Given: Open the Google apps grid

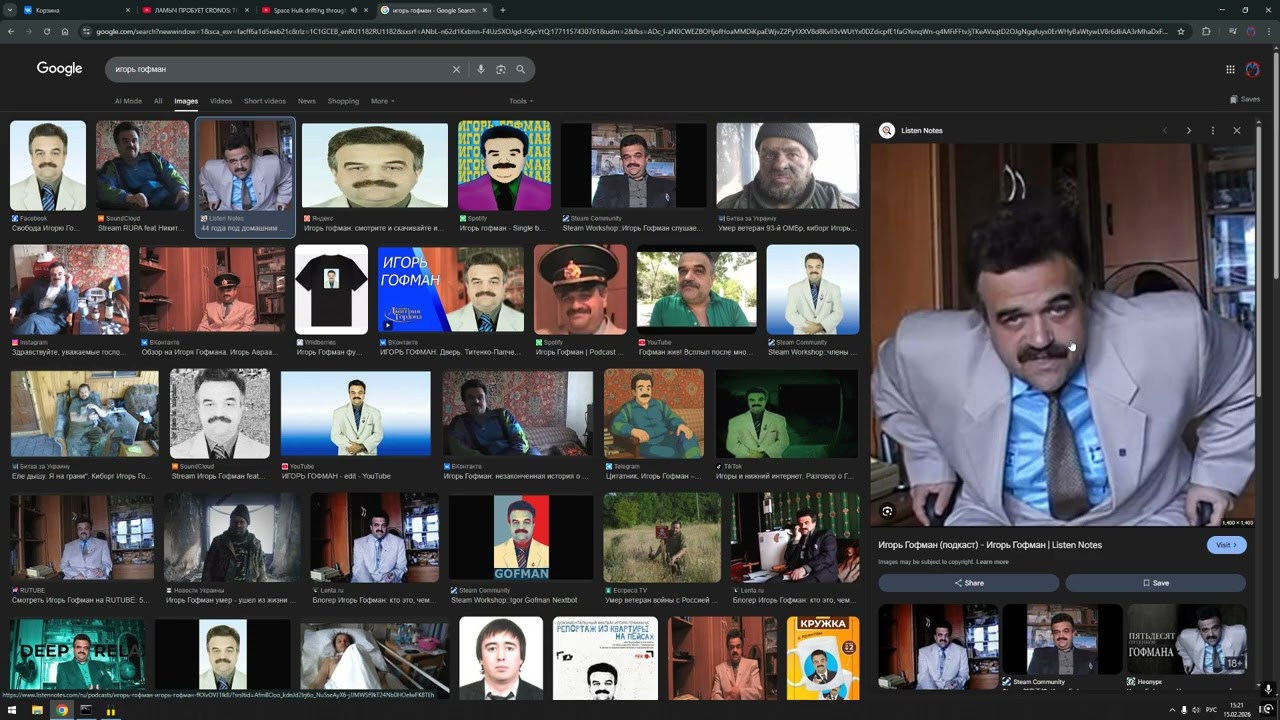Looking at the screenshot, I should [1230, 69].
